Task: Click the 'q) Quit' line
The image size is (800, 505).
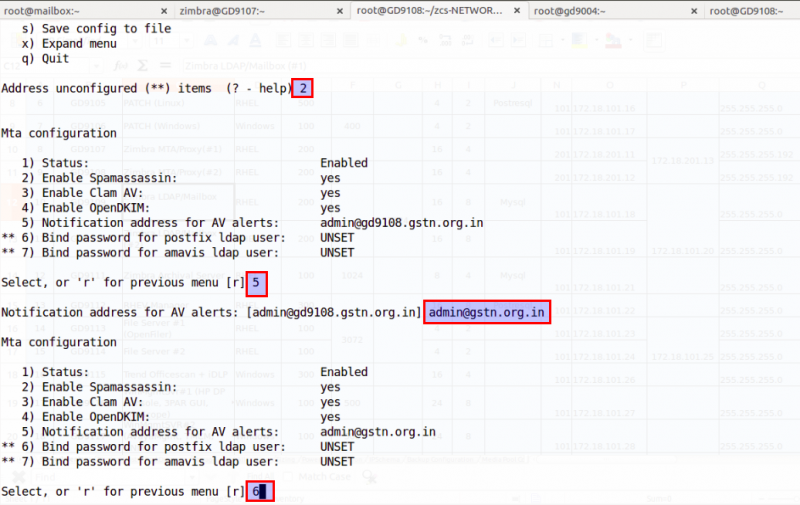Action: (x=45, y=58)
